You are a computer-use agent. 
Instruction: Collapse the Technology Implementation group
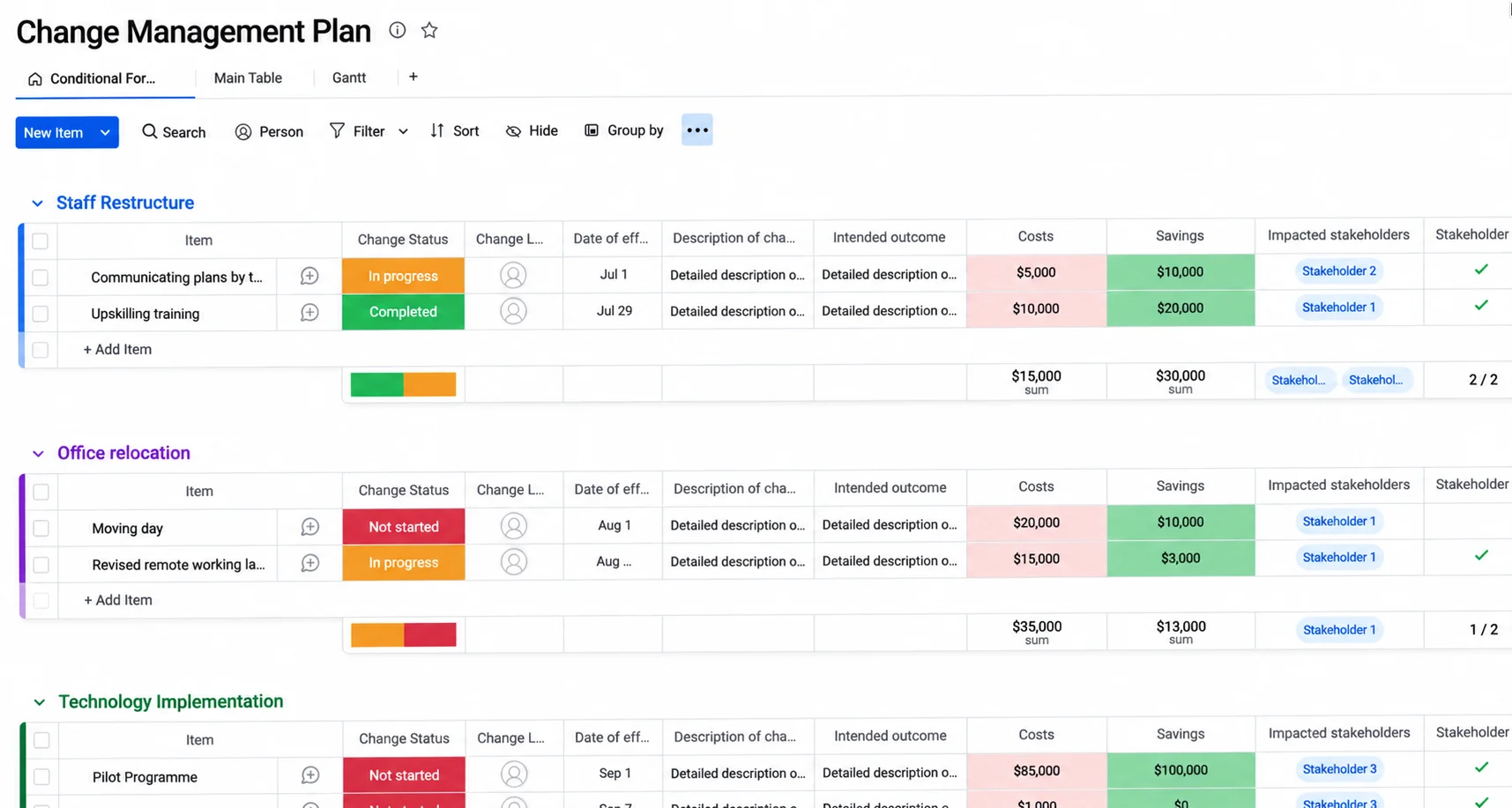[39, 702]
